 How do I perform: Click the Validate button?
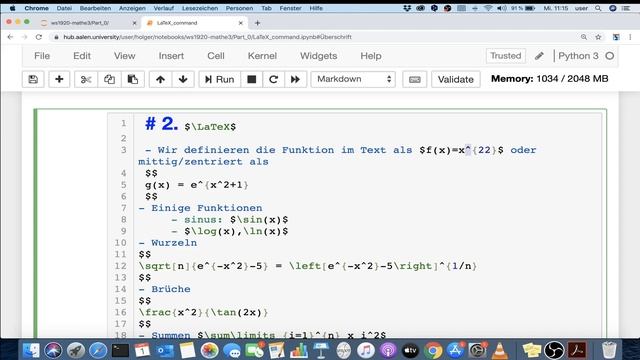point(456,79)
